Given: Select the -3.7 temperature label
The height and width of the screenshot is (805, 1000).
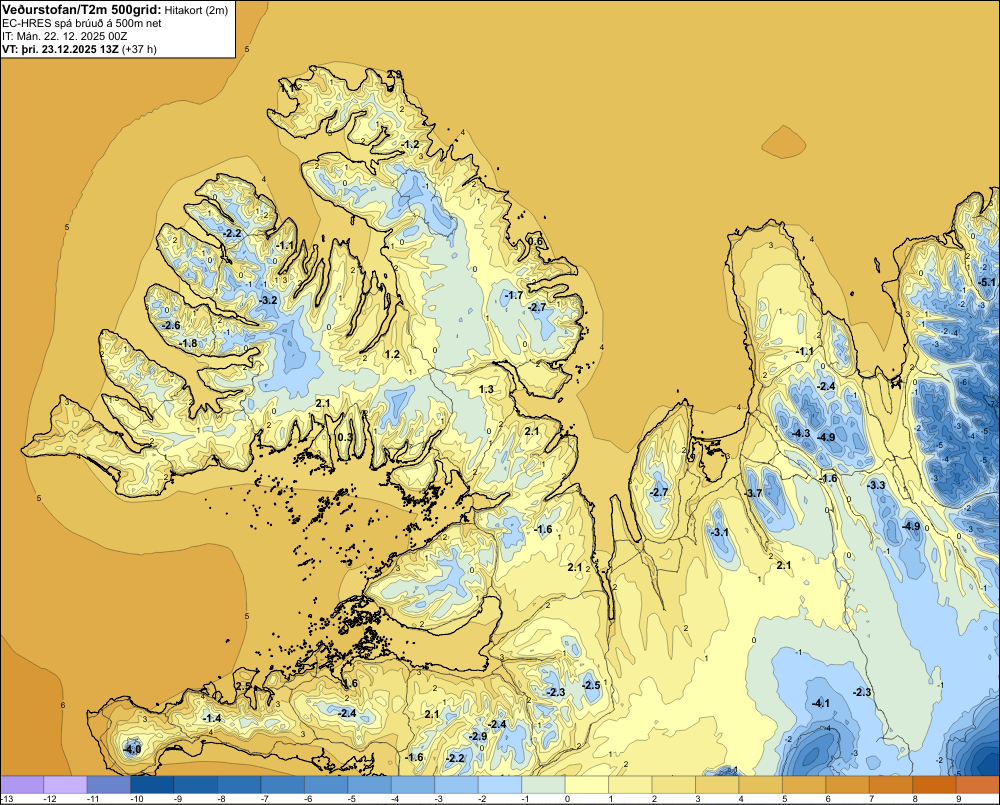Looking at the screenshot, I should 754,493.
